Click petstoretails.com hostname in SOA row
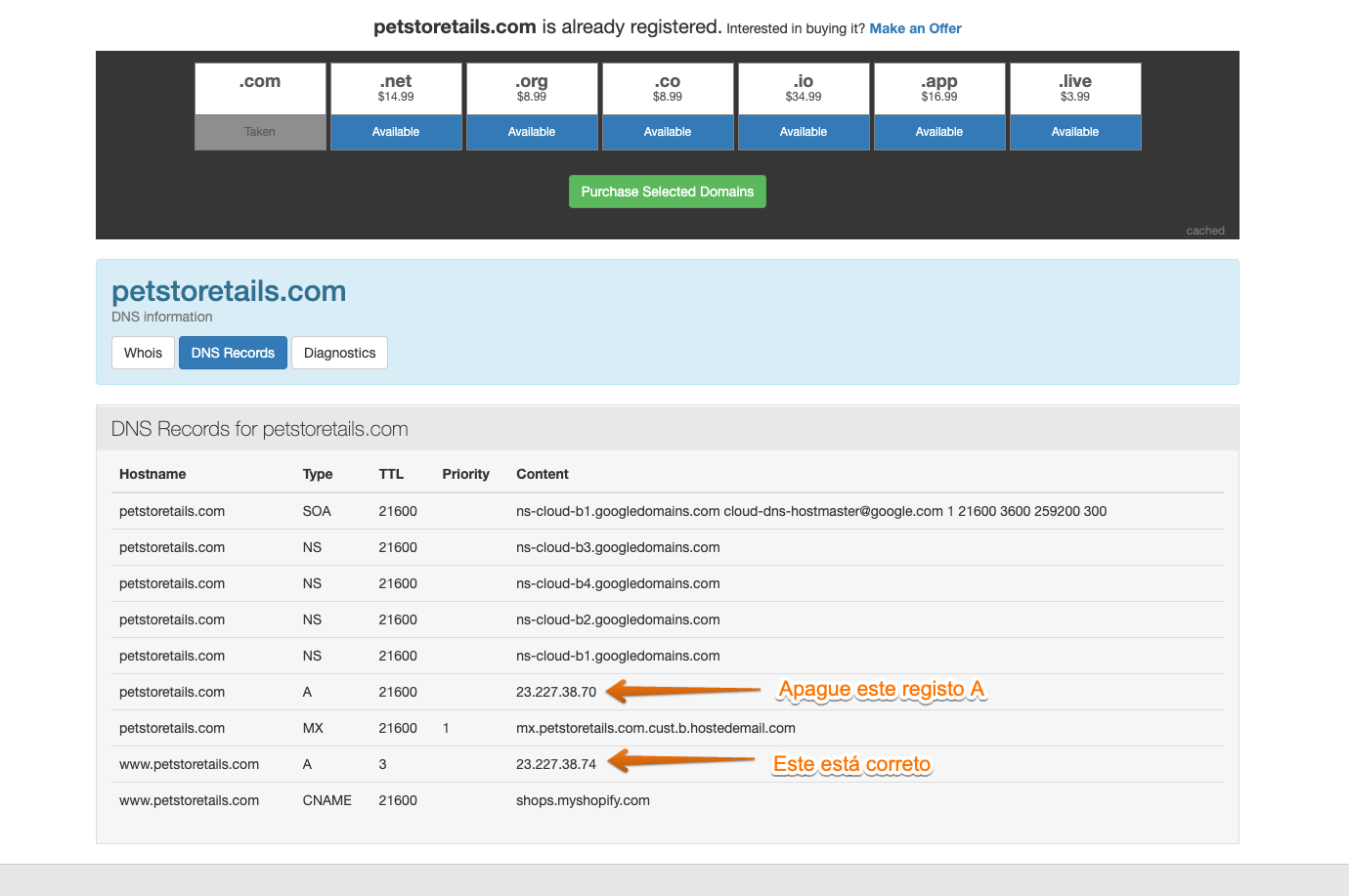Viewport: 1349px width, 896px height. 172,511
